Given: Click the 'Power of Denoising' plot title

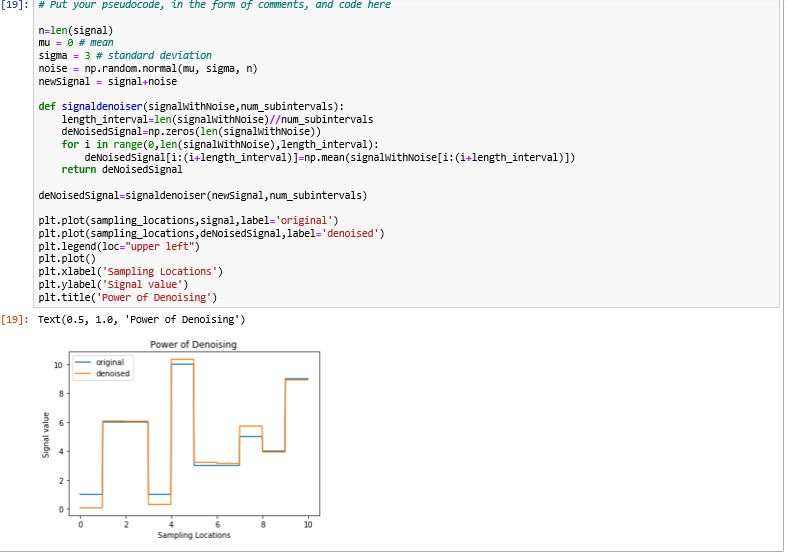Looking at the screenshot, I should [x=193, y=344].
